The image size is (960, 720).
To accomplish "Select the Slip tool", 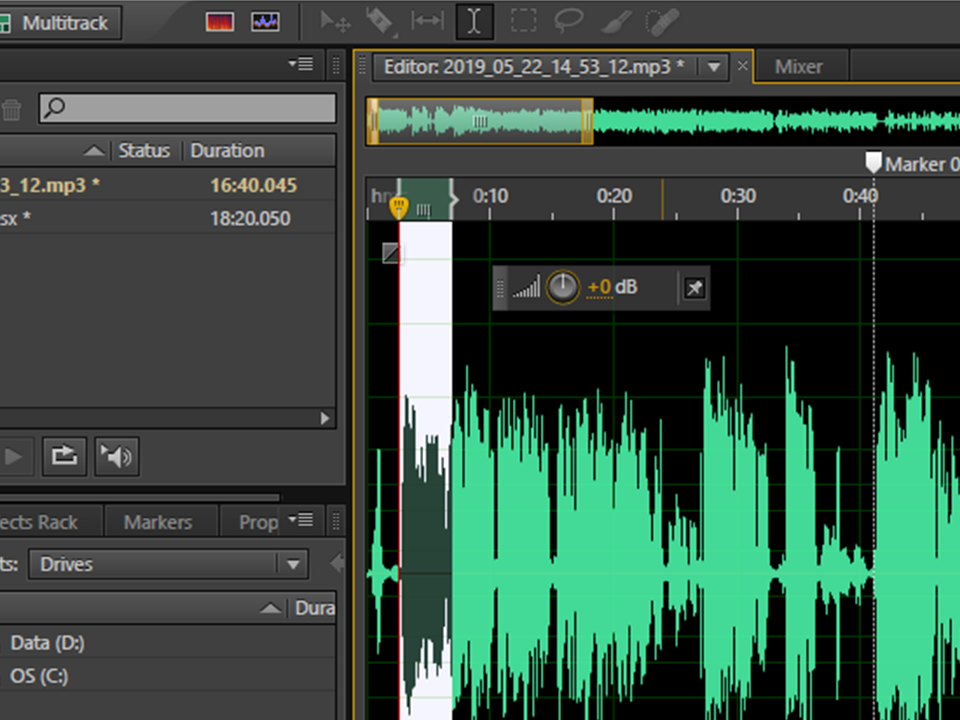I will 427,21.
